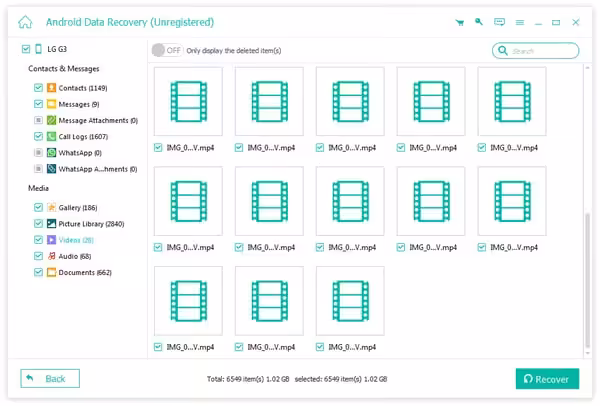This screenshot has height=406, width=600.
Task: Click the Audio music note icon
Action: pos(51,256)
